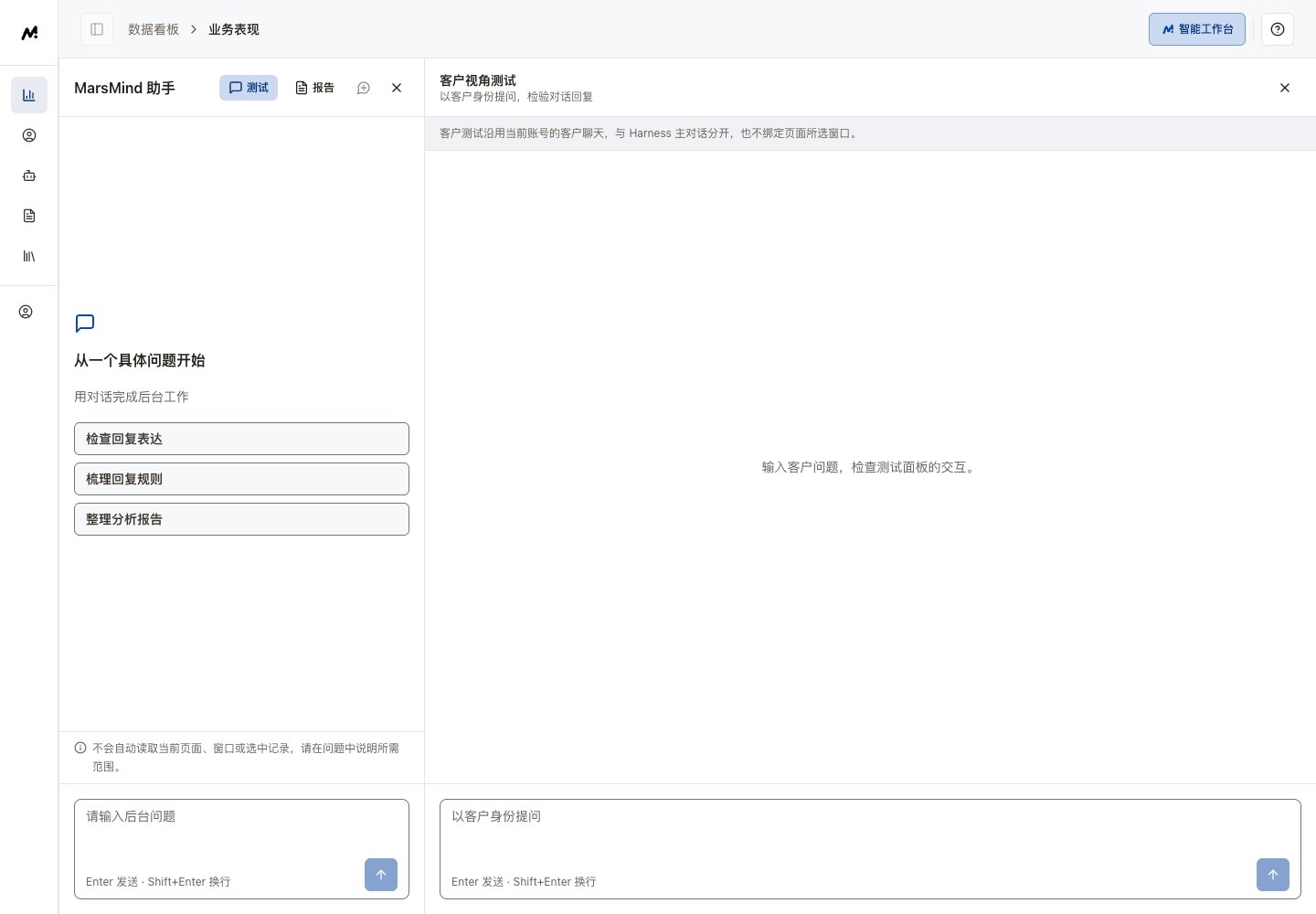Image resolution: width=1316 pixels, height=914 pixels.
Task: Open the bar chart dashboard sidebar icon
Action: (x=29, y=95)
